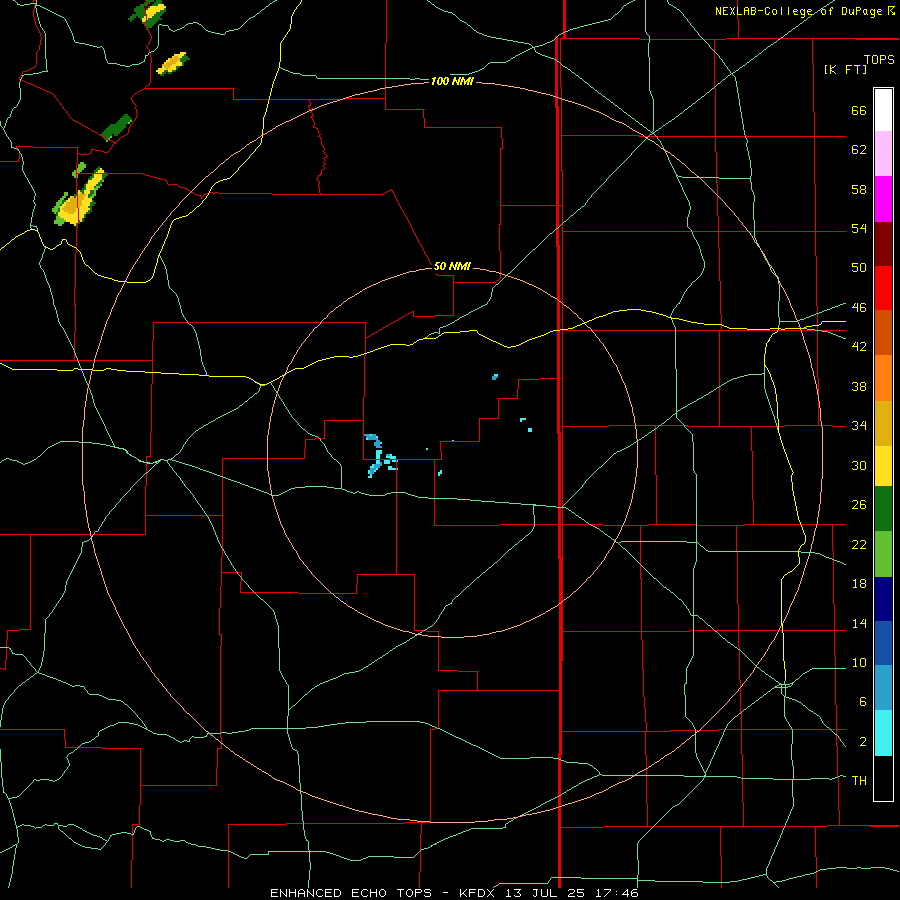Click the '[K FT]' units label
Screen dimensions: 900x900
845,69
